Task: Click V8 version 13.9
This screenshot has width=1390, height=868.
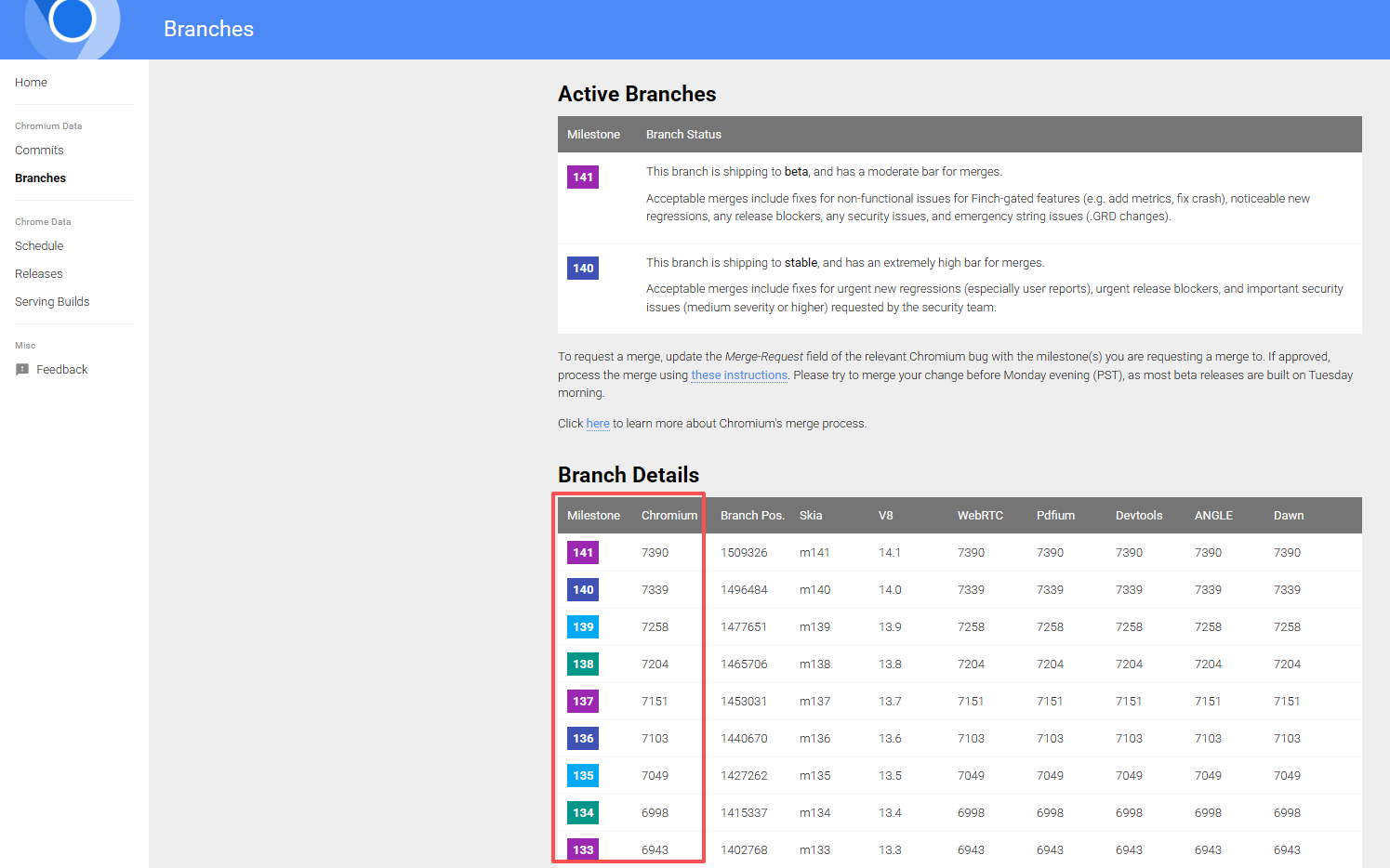Action: tap(890, 627)
